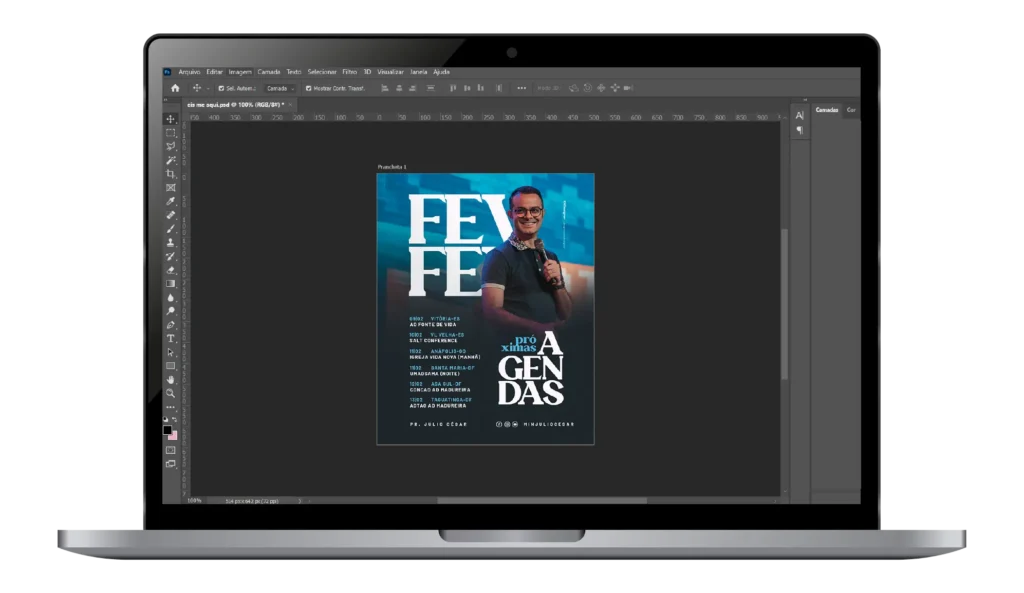The height and width of the screenshot is (593, 1024).
Task: Open the three-dots more align options
Action: coord(521,88)
